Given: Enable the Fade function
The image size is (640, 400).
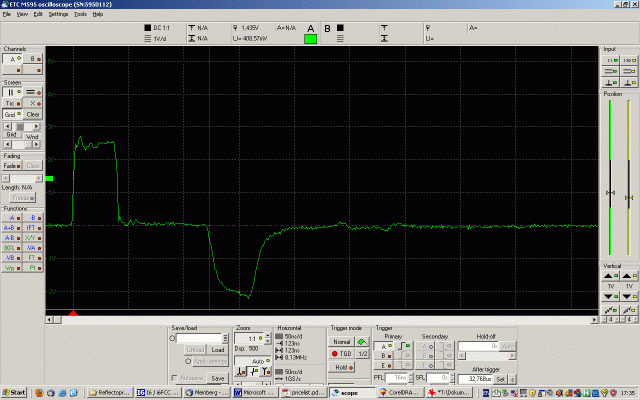Looking at the screenshot, I should (x=11, y=165).
